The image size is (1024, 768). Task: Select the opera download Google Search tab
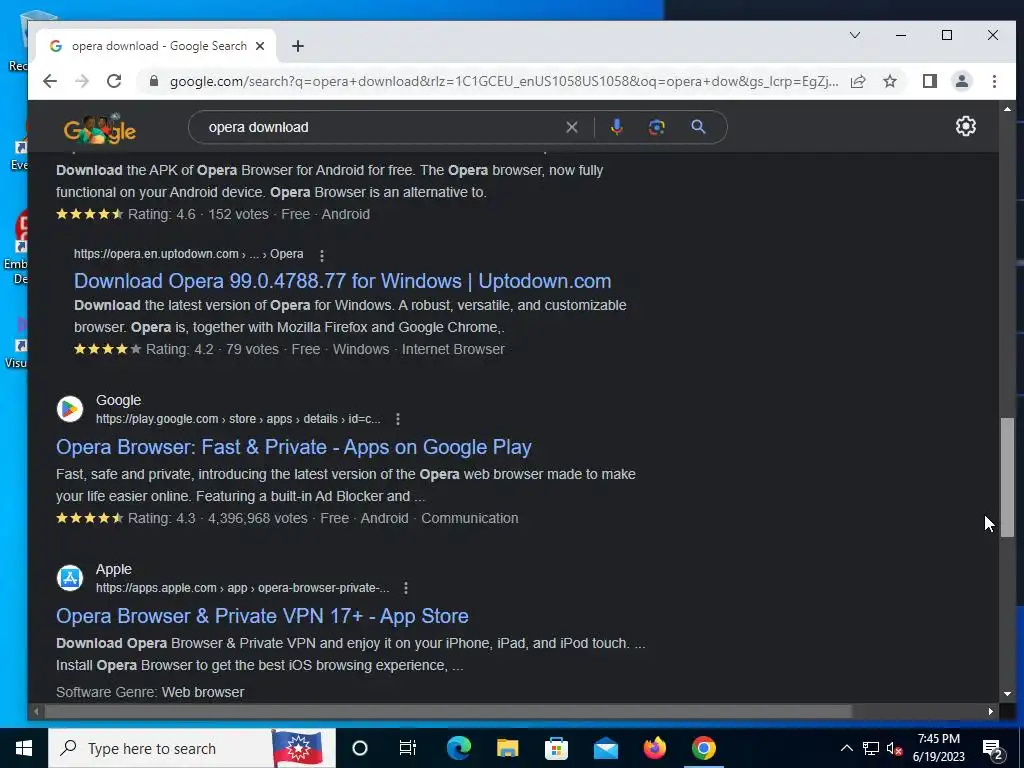point(157,46)
